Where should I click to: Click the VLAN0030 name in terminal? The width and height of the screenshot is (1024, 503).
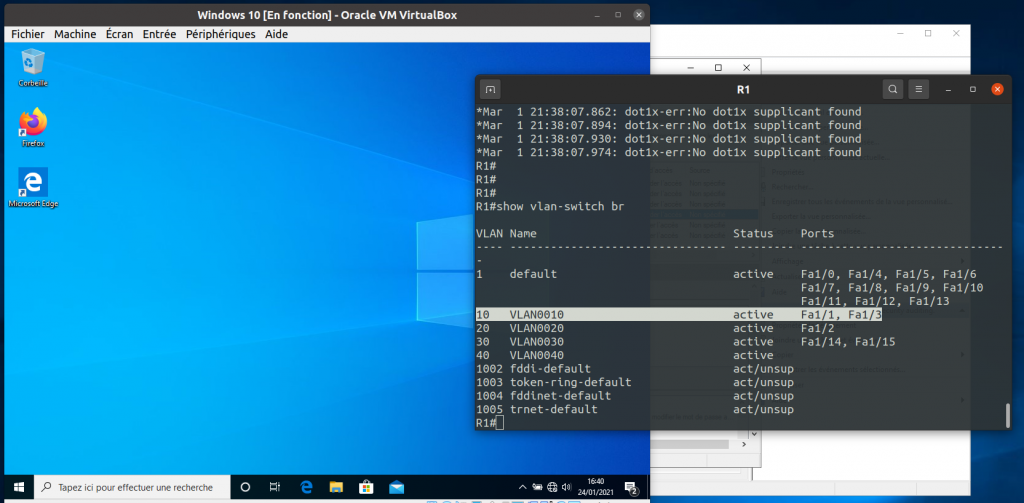pos(537,342)
